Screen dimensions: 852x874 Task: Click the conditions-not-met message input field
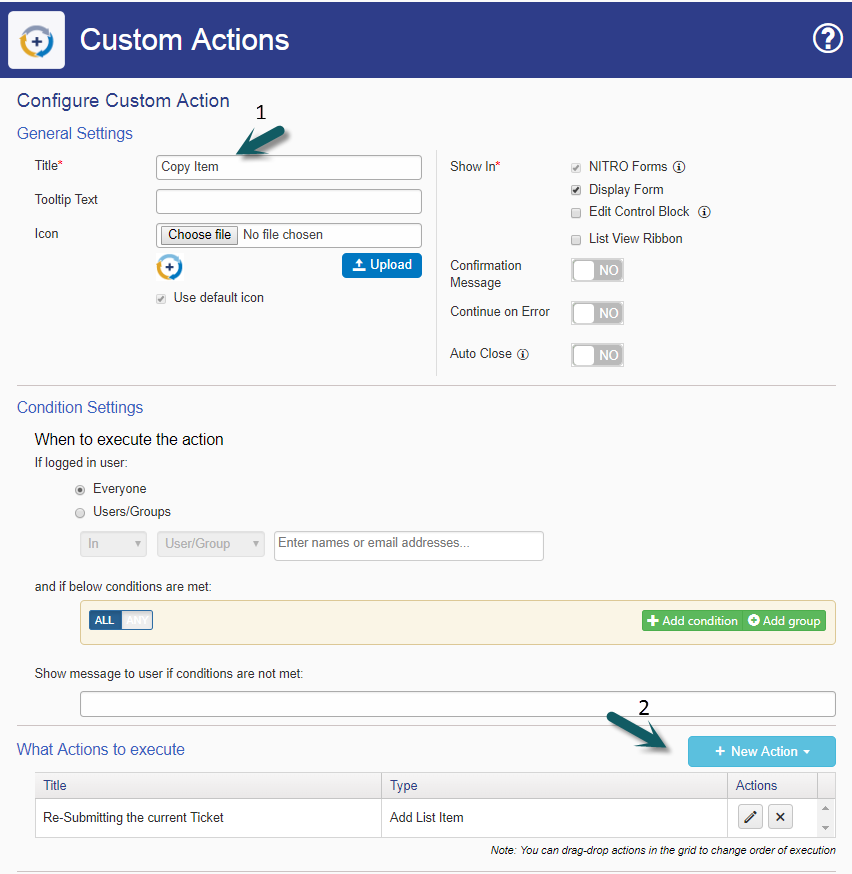tap(457, 704)
